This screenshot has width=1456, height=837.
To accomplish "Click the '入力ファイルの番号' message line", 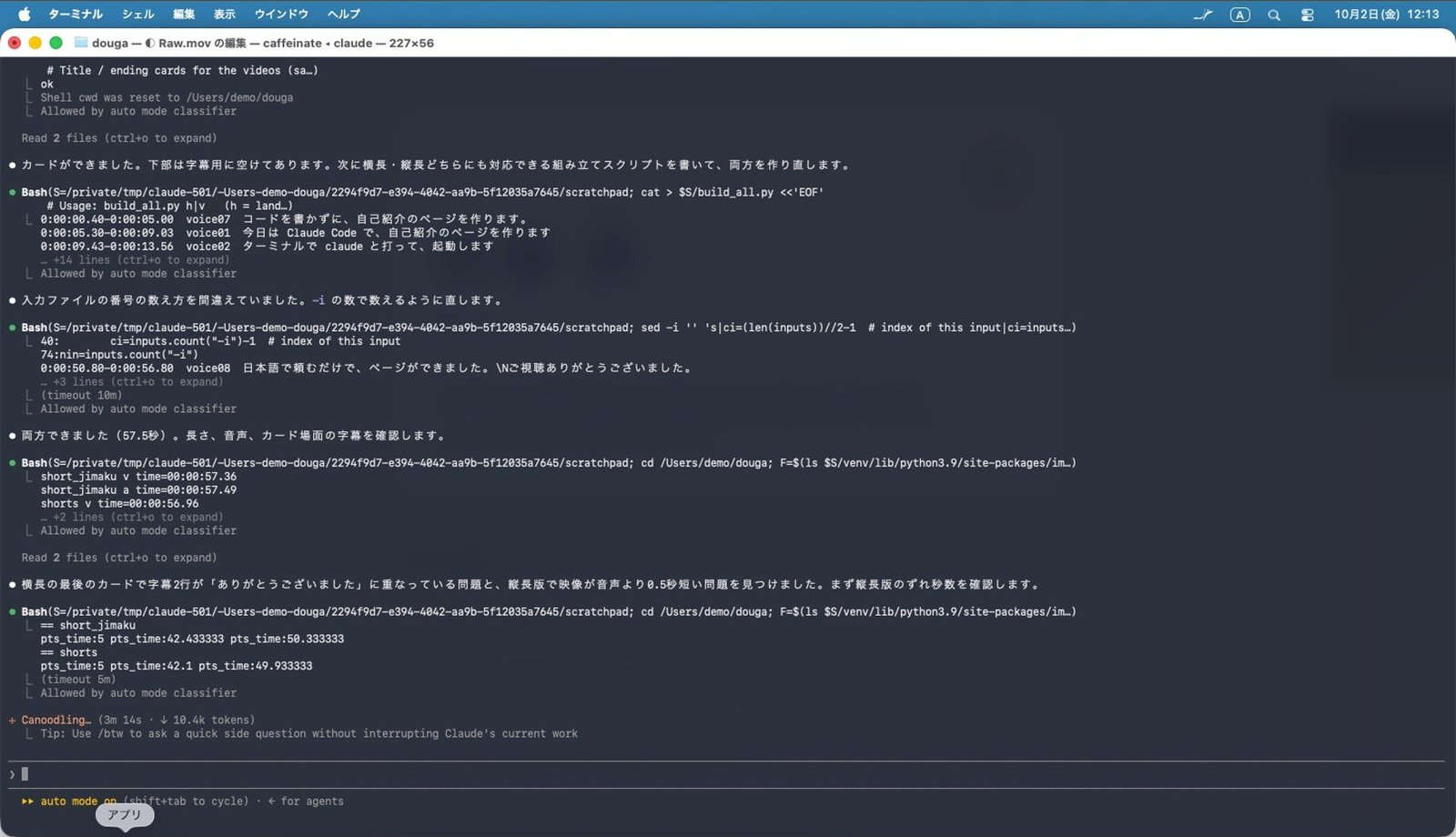I will (262, 300).
